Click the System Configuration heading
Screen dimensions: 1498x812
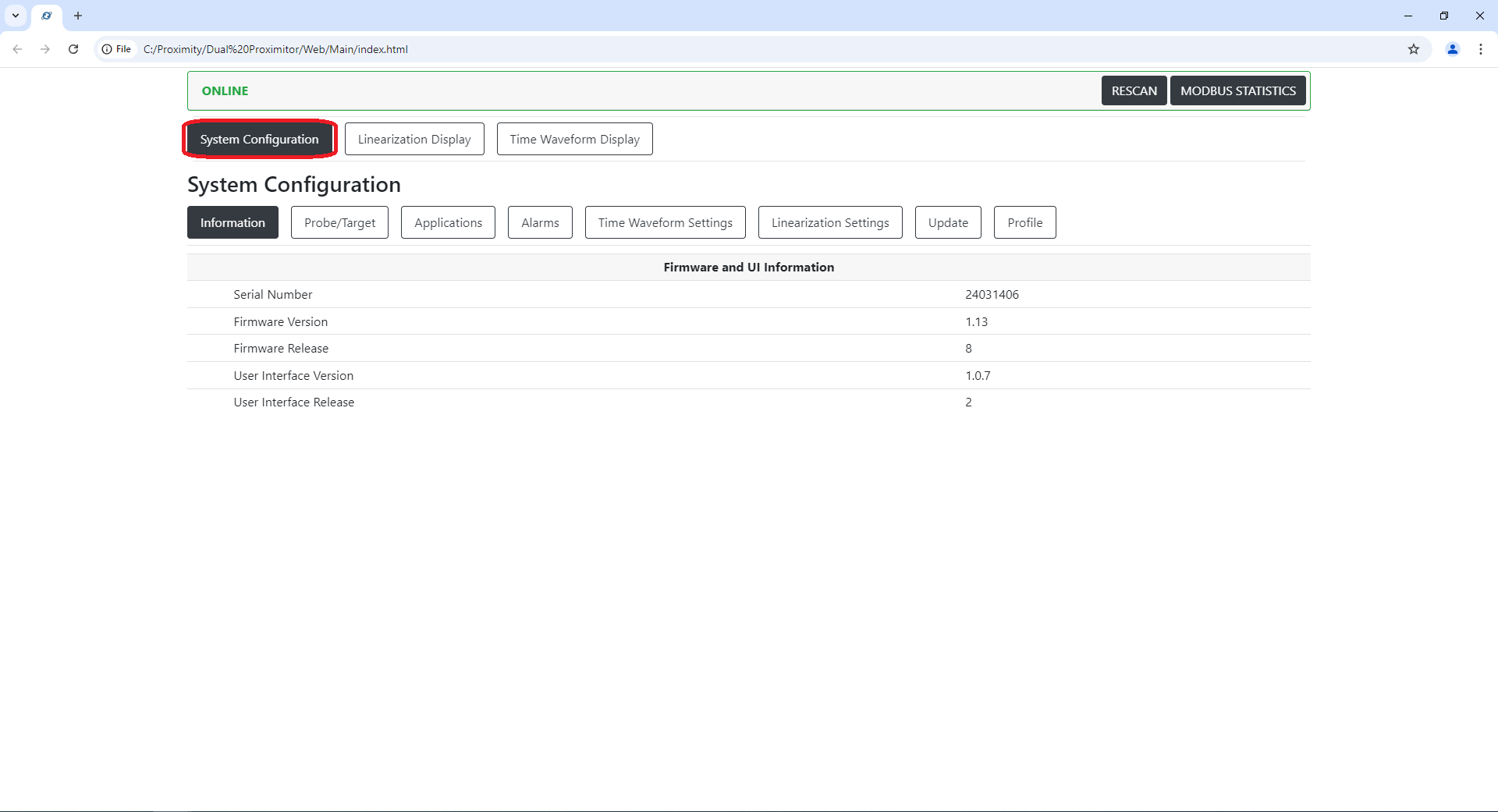[294, 185]
